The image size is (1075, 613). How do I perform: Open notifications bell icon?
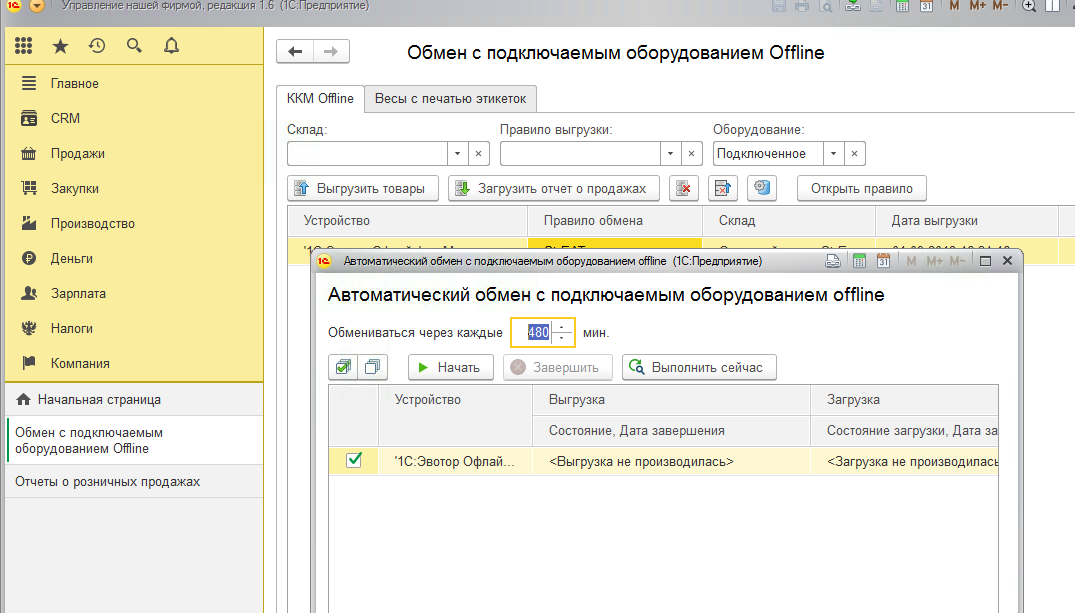[x=171, y=46]
